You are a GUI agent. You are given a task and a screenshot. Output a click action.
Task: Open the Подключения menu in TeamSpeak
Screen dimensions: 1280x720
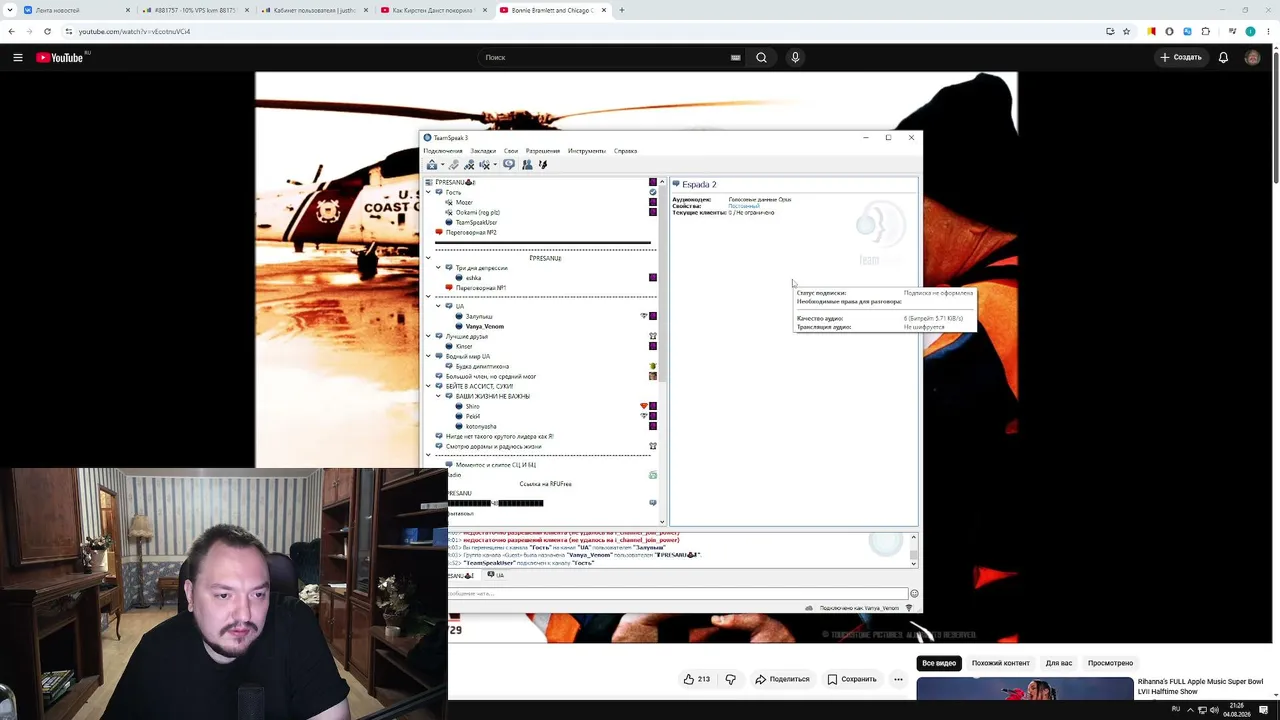pos(443,151)
